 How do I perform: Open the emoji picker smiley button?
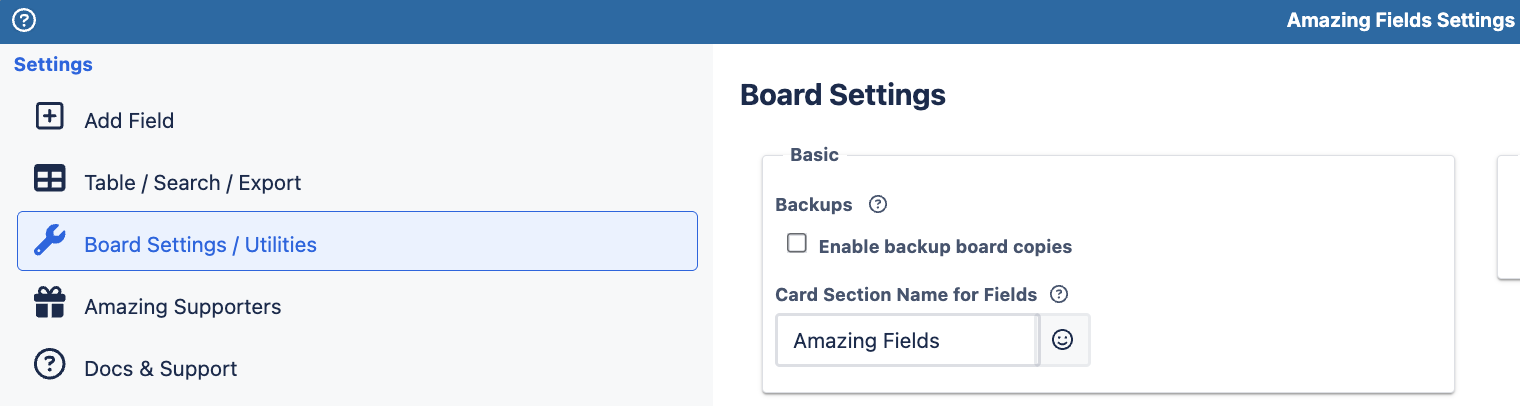(1064, 340)
